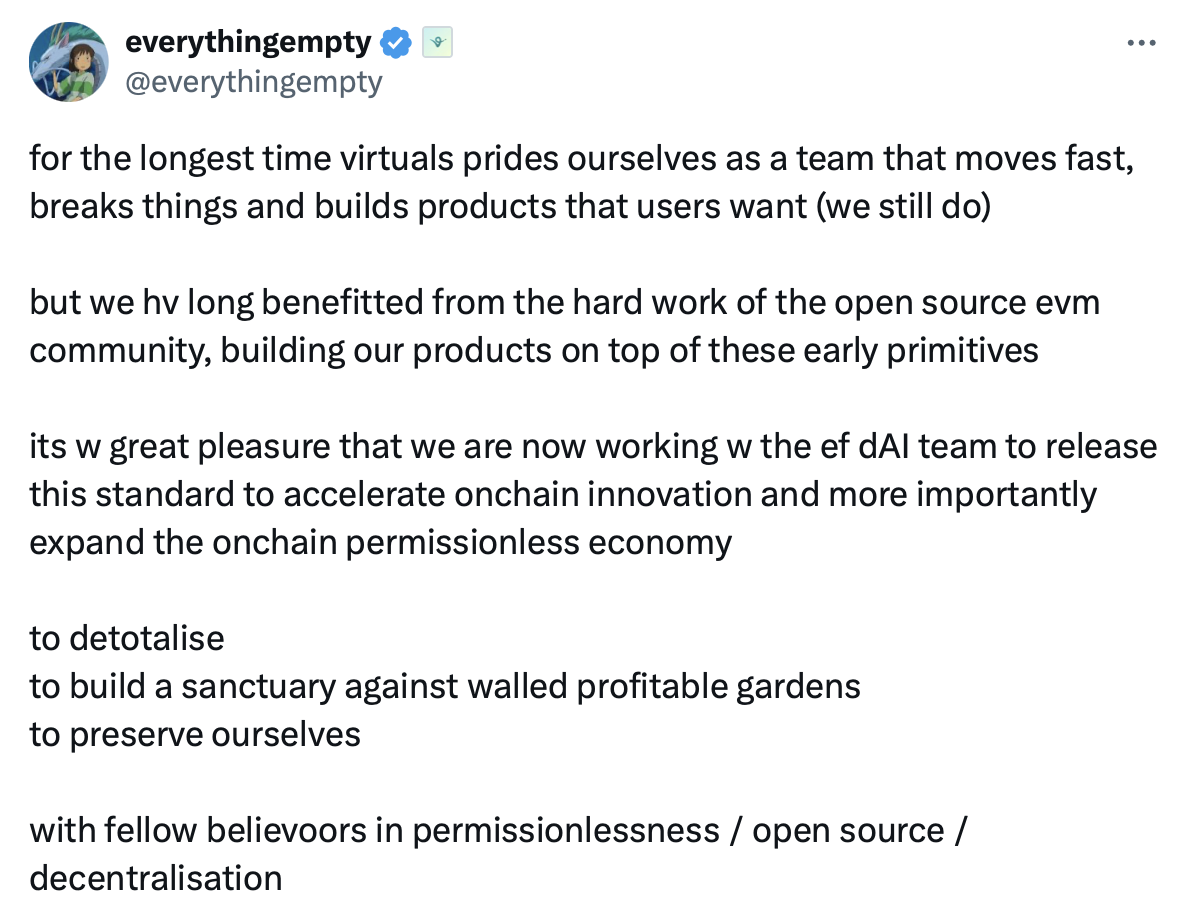1190x908 pixels.
Task: Open the three-dot more options menu
Action: coord(1141,44)
